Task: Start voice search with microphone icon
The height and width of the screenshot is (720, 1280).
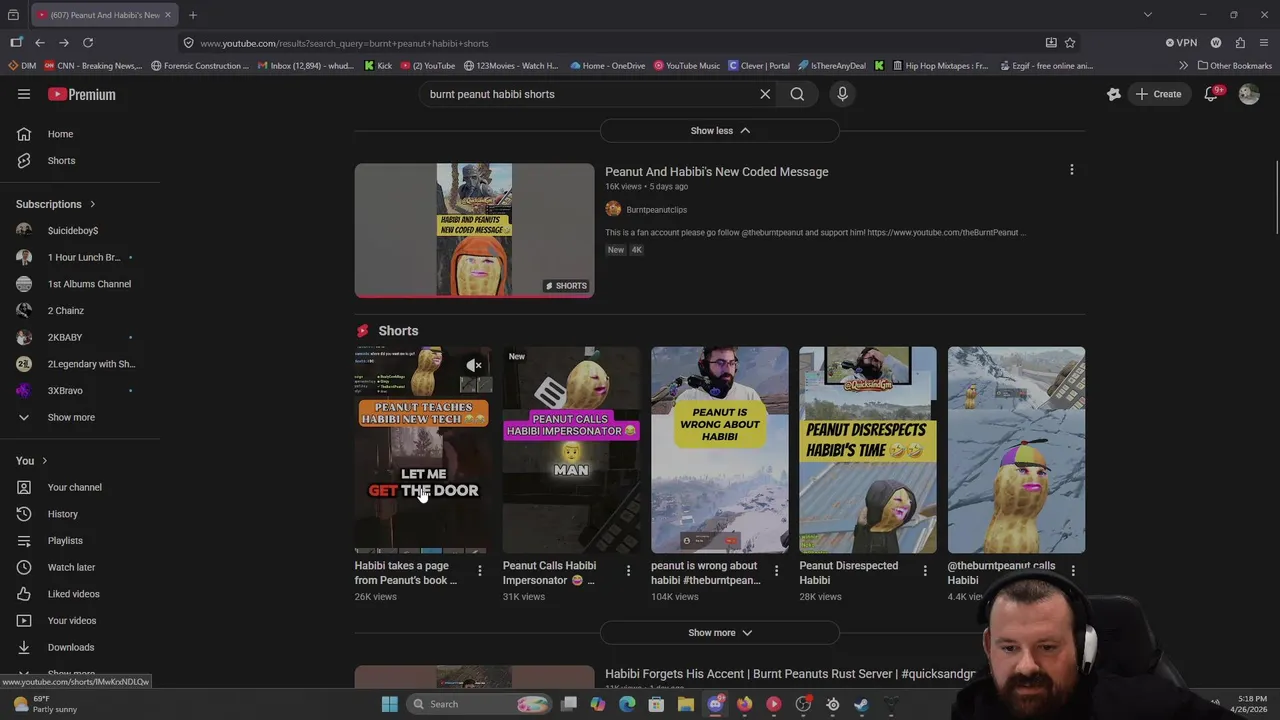Action: pyautogui.click(x=842, y=94)
